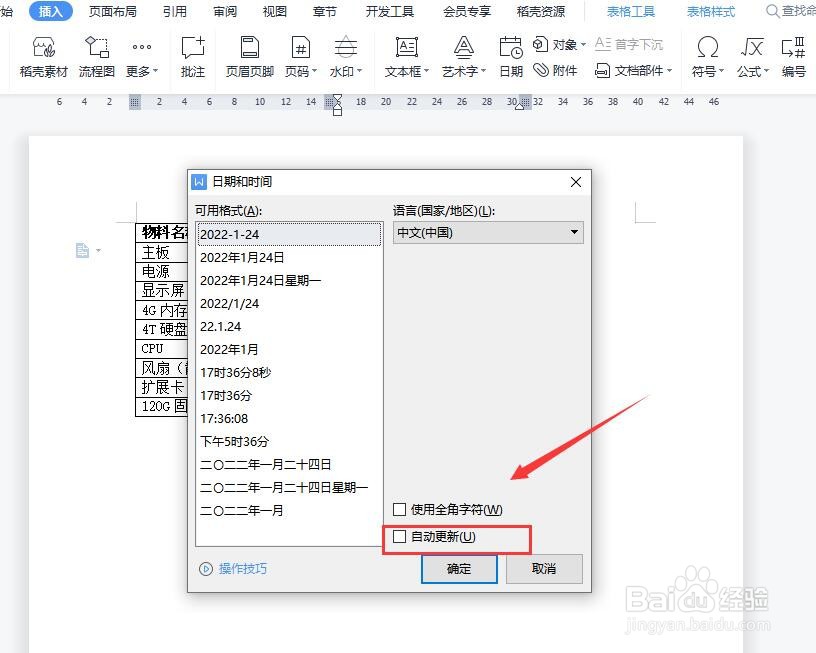816x653 pixels.
Task: Open the 语言 country/region dropdown
Action: (x=573, y=232)
